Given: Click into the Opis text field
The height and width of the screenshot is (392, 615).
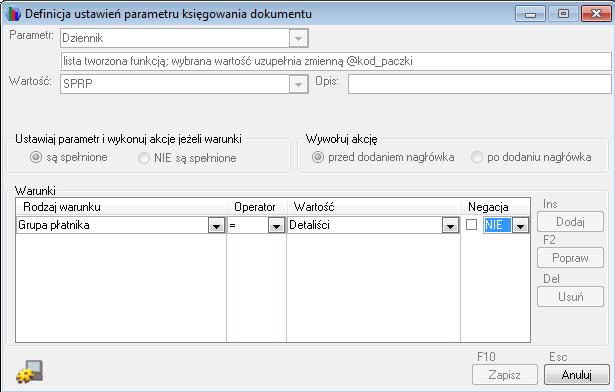Looking at the screenshot, I should 480,84.
